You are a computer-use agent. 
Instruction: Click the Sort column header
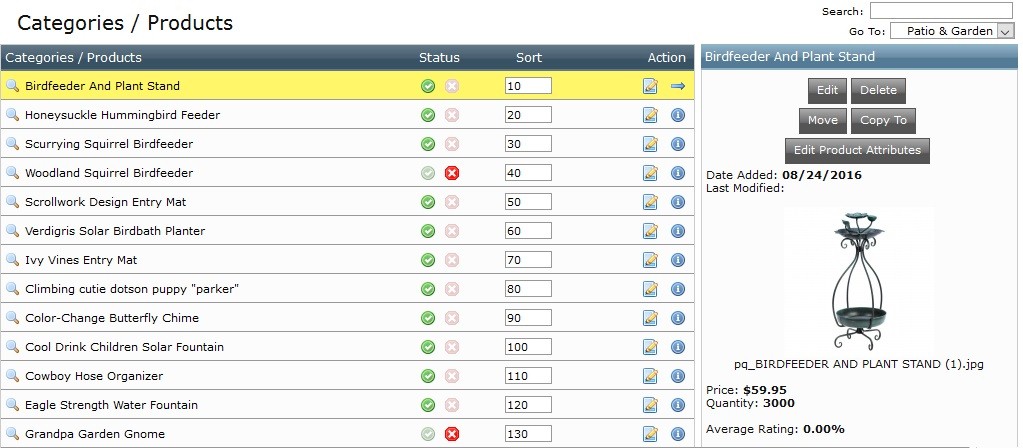529,58
